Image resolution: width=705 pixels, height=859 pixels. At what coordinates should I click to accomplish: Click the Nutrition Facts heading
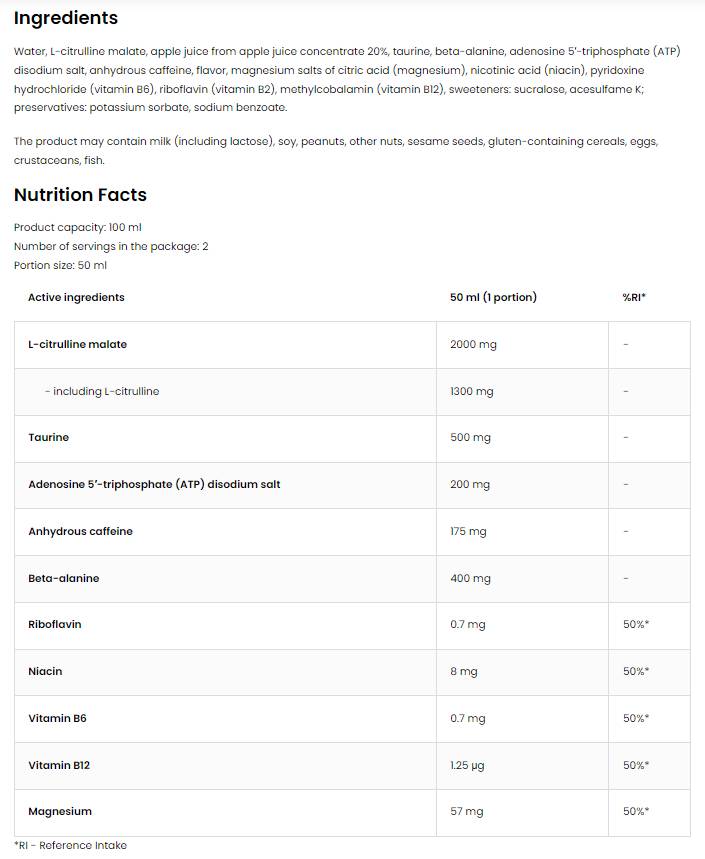click(x=80, y=195)
